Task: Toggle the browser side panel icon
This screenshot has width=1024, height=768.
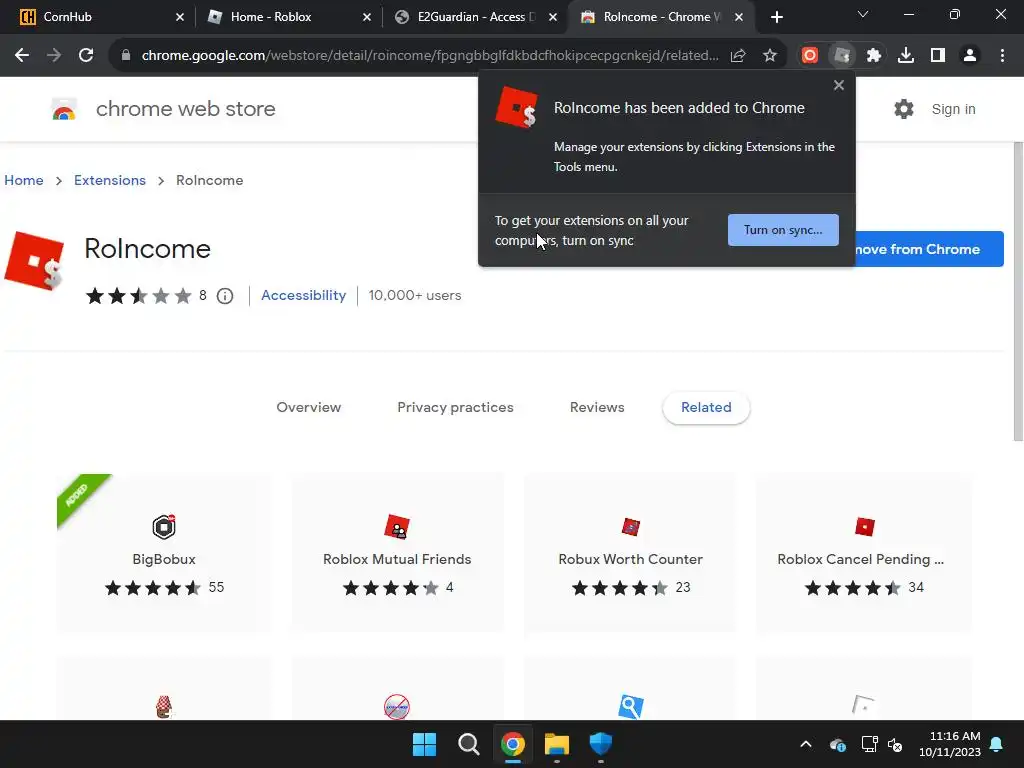Action: coord(938,56)
